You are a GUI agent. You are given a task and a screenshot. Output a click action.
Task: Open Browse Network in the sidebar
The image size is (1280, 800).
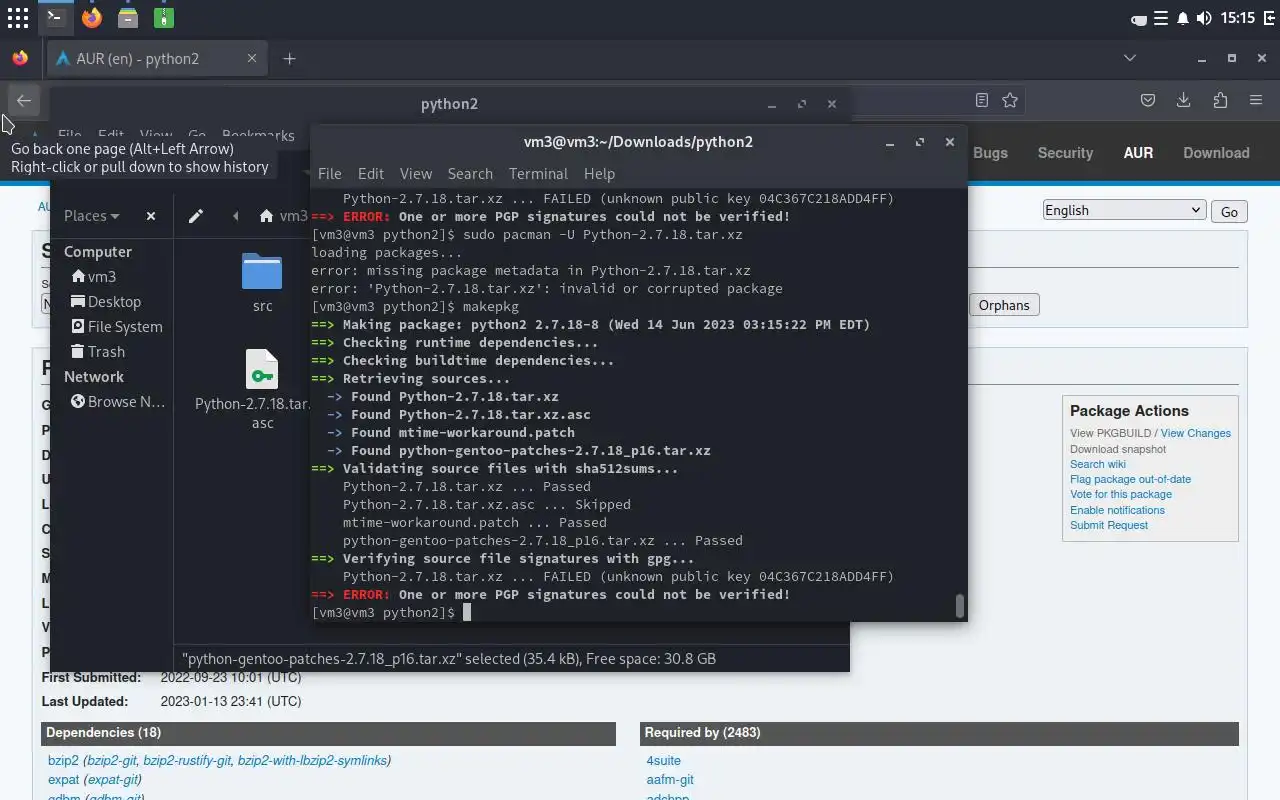point(118,401)
